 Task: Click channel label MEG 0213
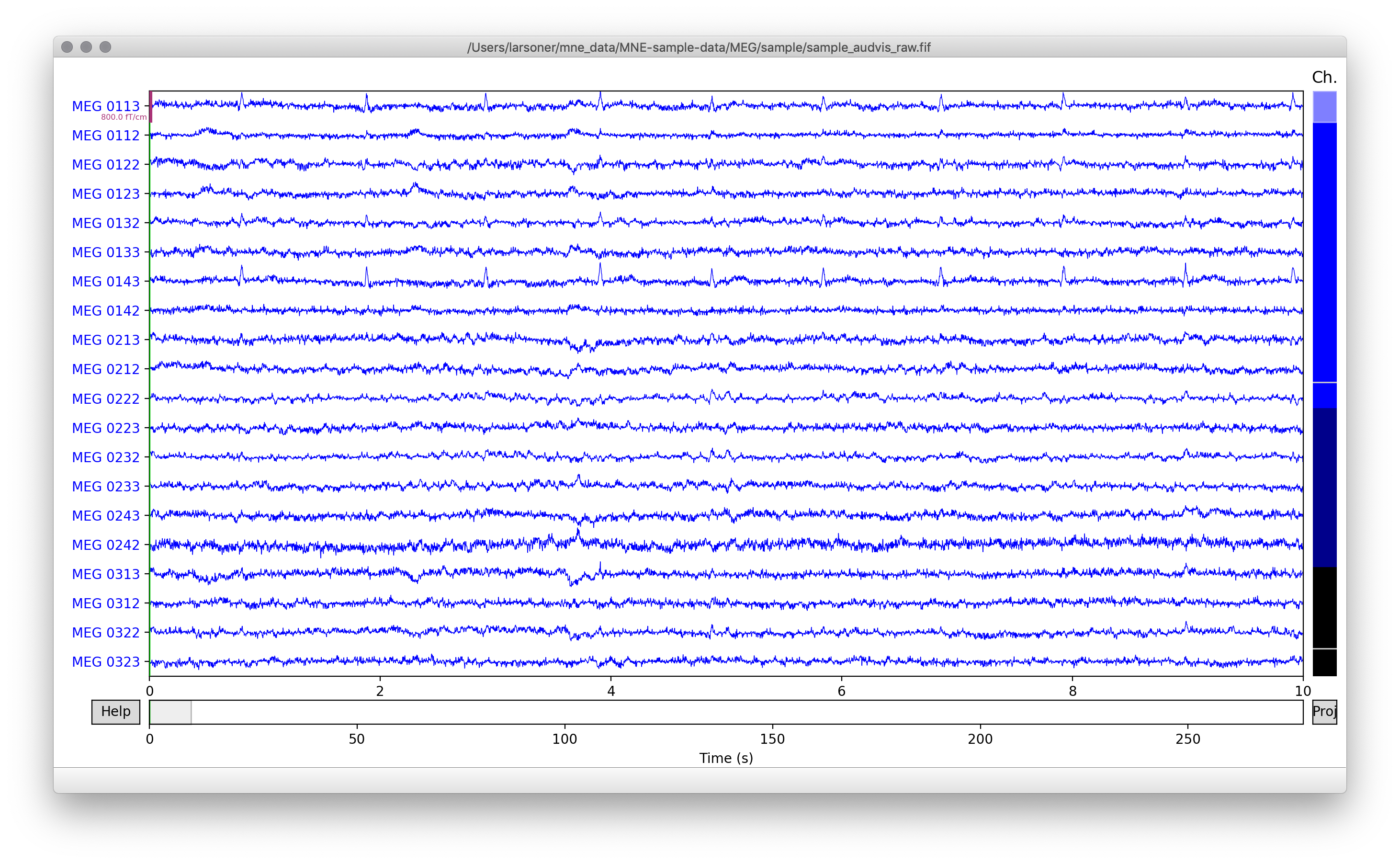pyautogui.click(x=106, y=340)
